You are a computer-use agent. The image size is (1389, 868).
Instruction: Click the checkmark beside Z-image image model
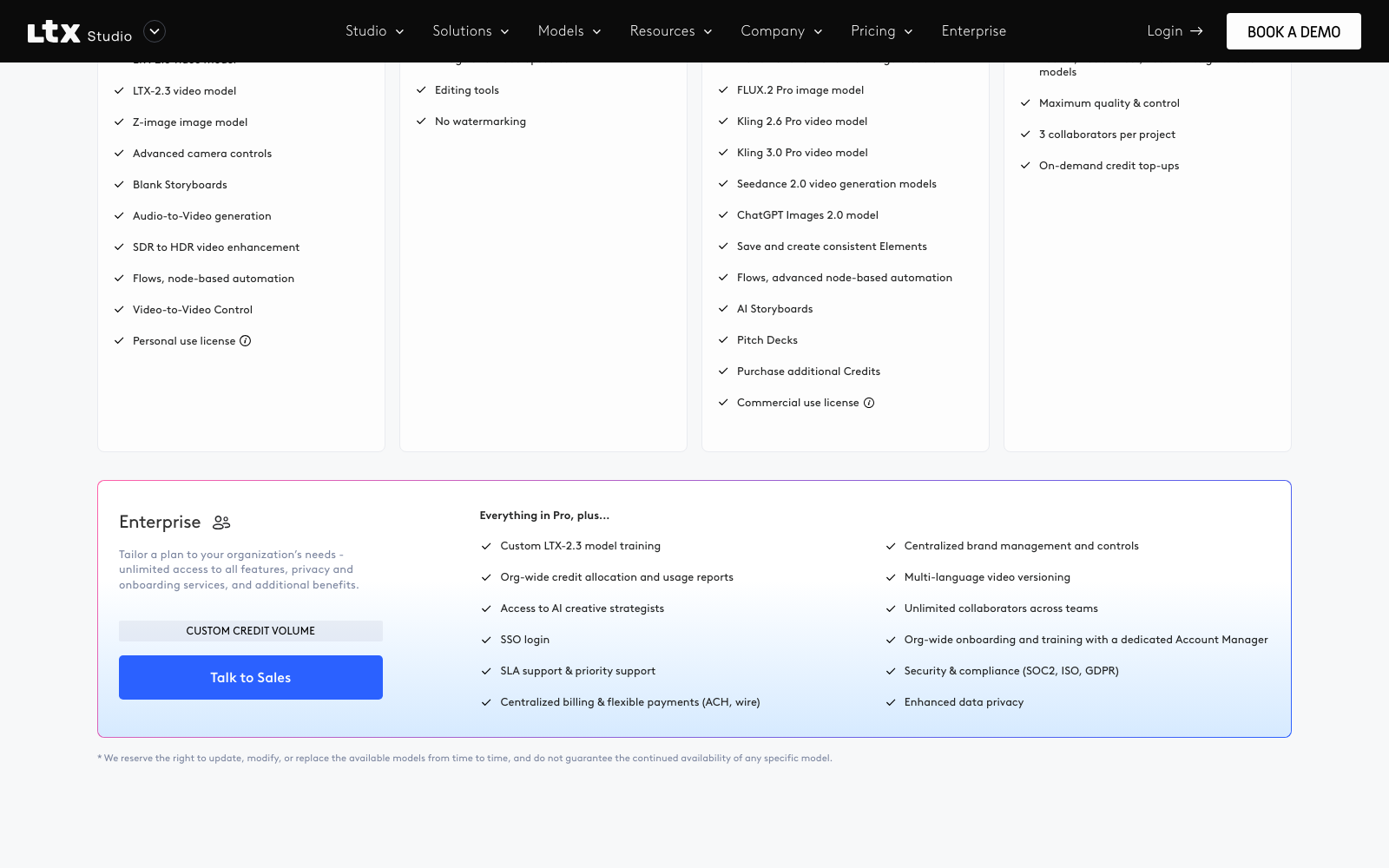pyautogui.click(x=119, y=122)
